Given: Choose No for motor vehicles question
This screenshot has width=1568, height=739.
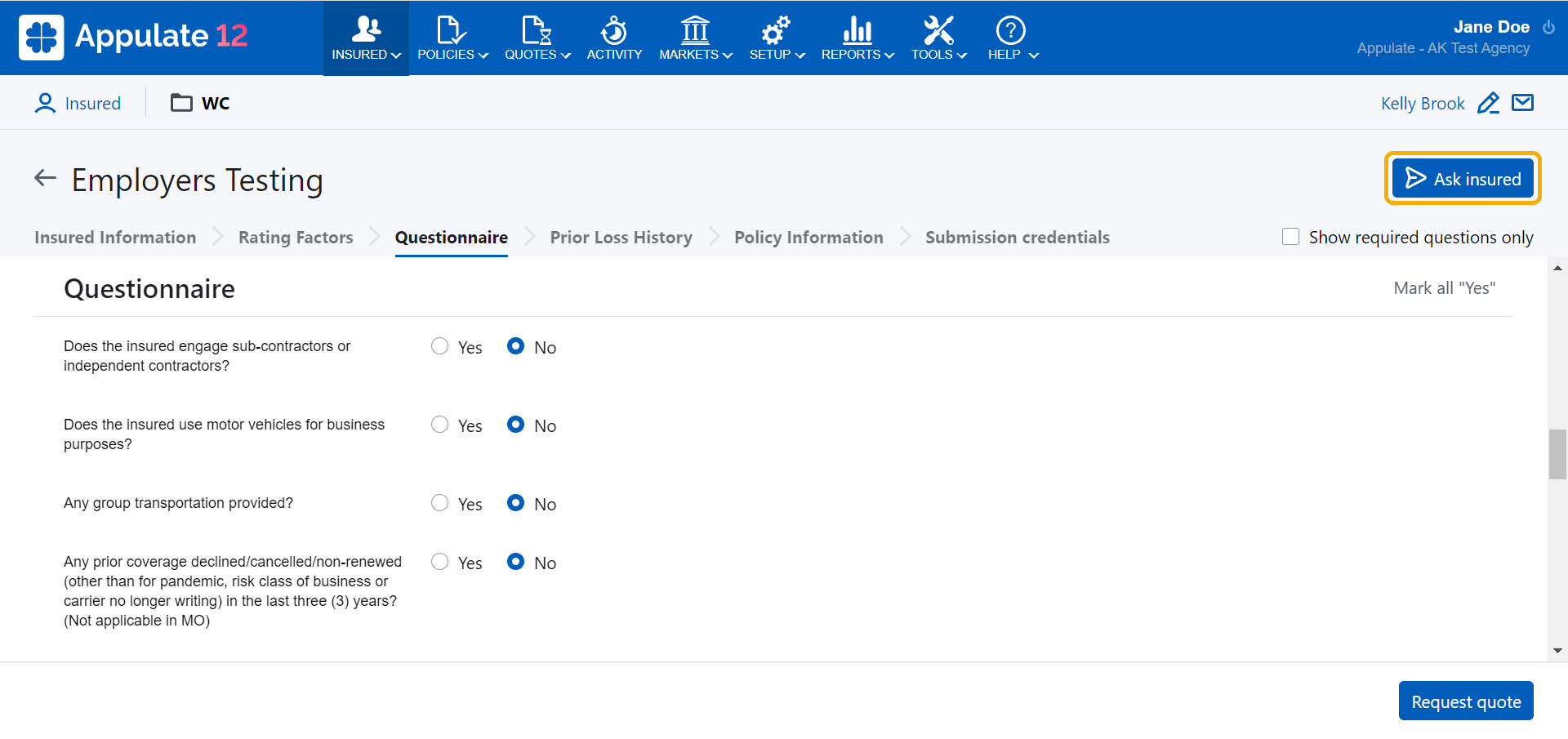Looking at the screenshot, I should click(x=515, y=425).
